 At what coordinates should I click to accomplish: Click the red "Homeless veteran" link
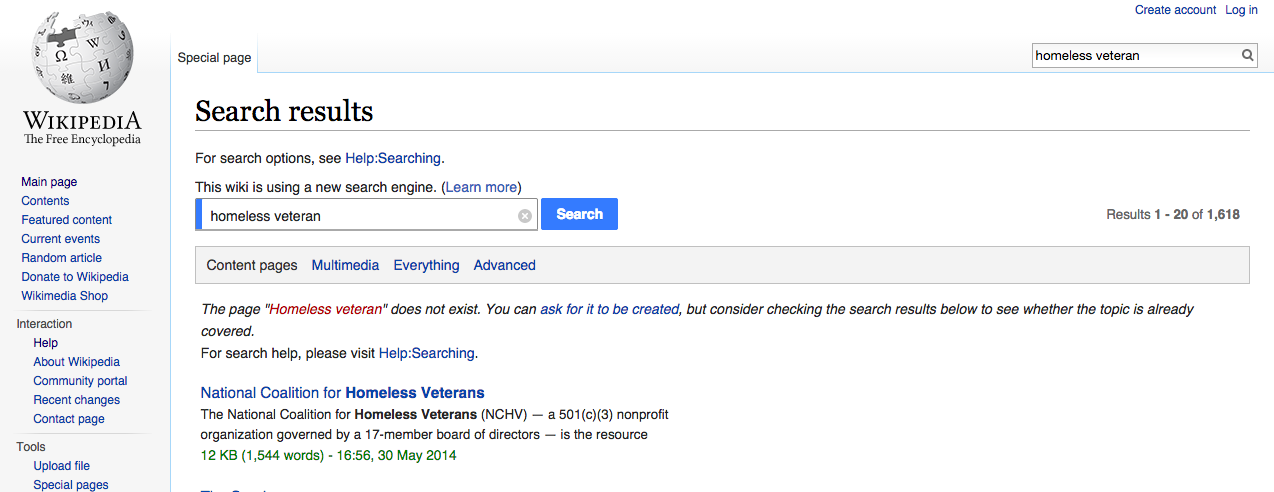pyautogui.click(x=324, y=310)
